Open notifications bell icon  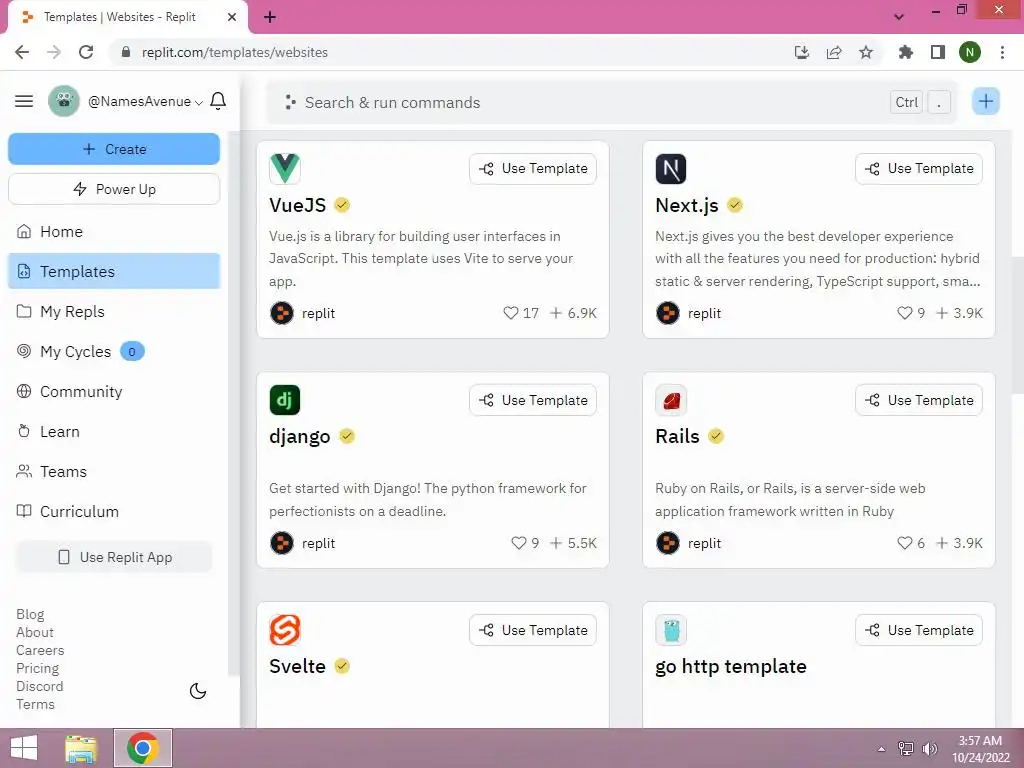pos(218,101)
